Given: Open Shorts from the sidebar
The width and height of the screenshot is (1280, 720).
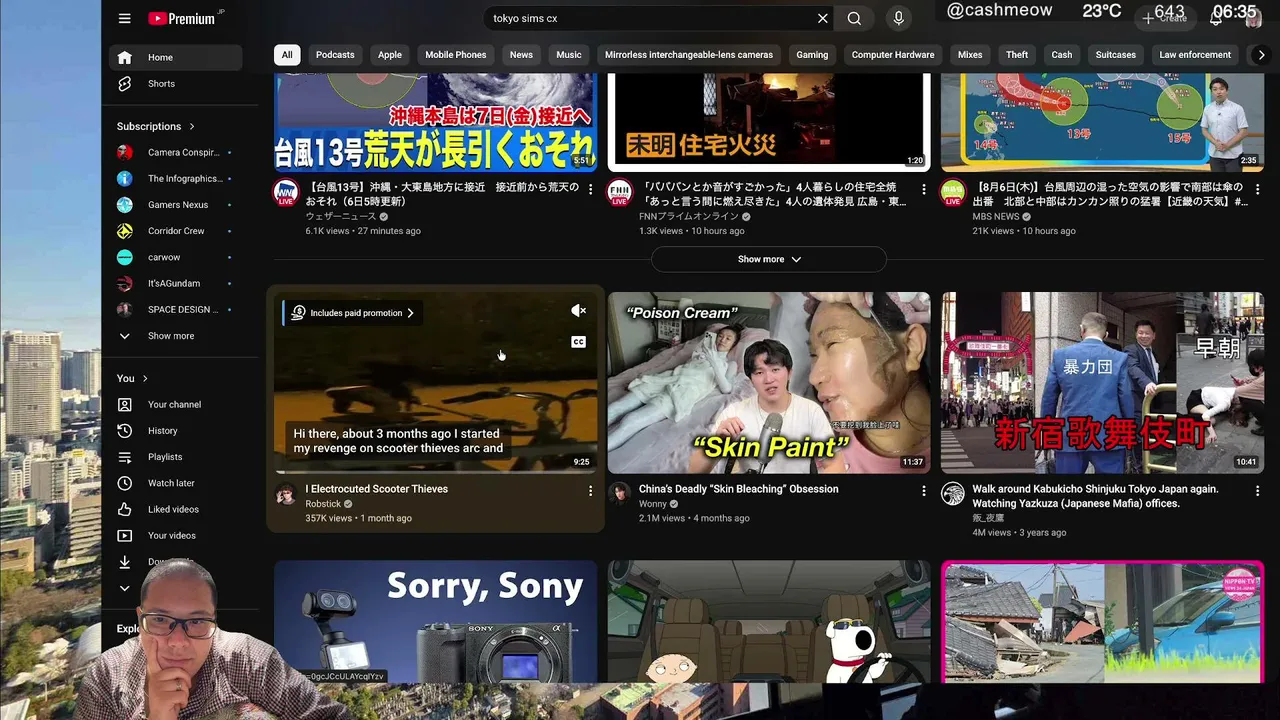Looking at the screenshot, I should [x=176, y=84].
